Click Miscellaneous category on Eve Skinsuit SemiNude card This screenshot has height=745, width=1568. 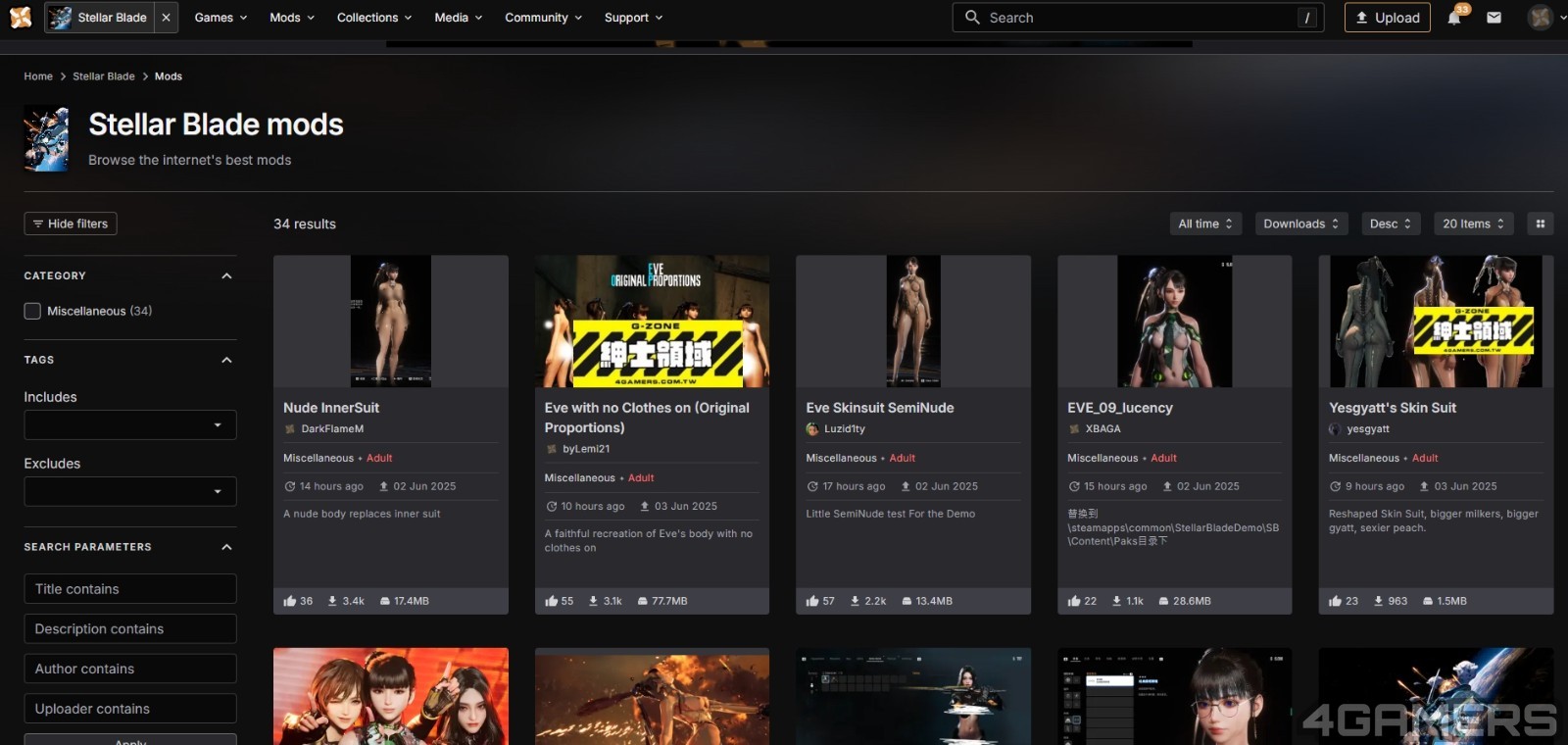click(x=841, y=458)
